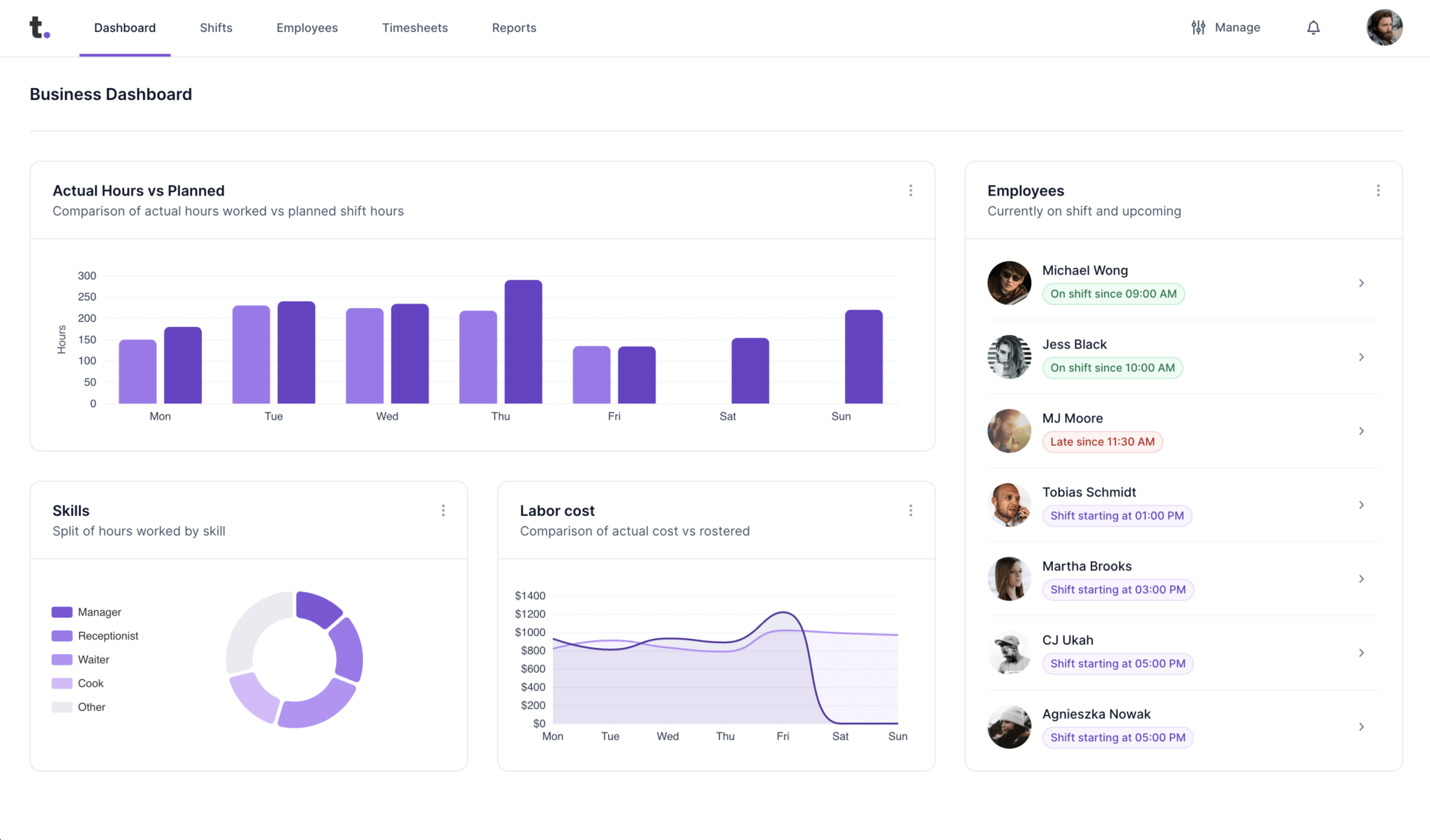Switch to the Shifts tab
The image size is (1430, 840).
point(216,28)
